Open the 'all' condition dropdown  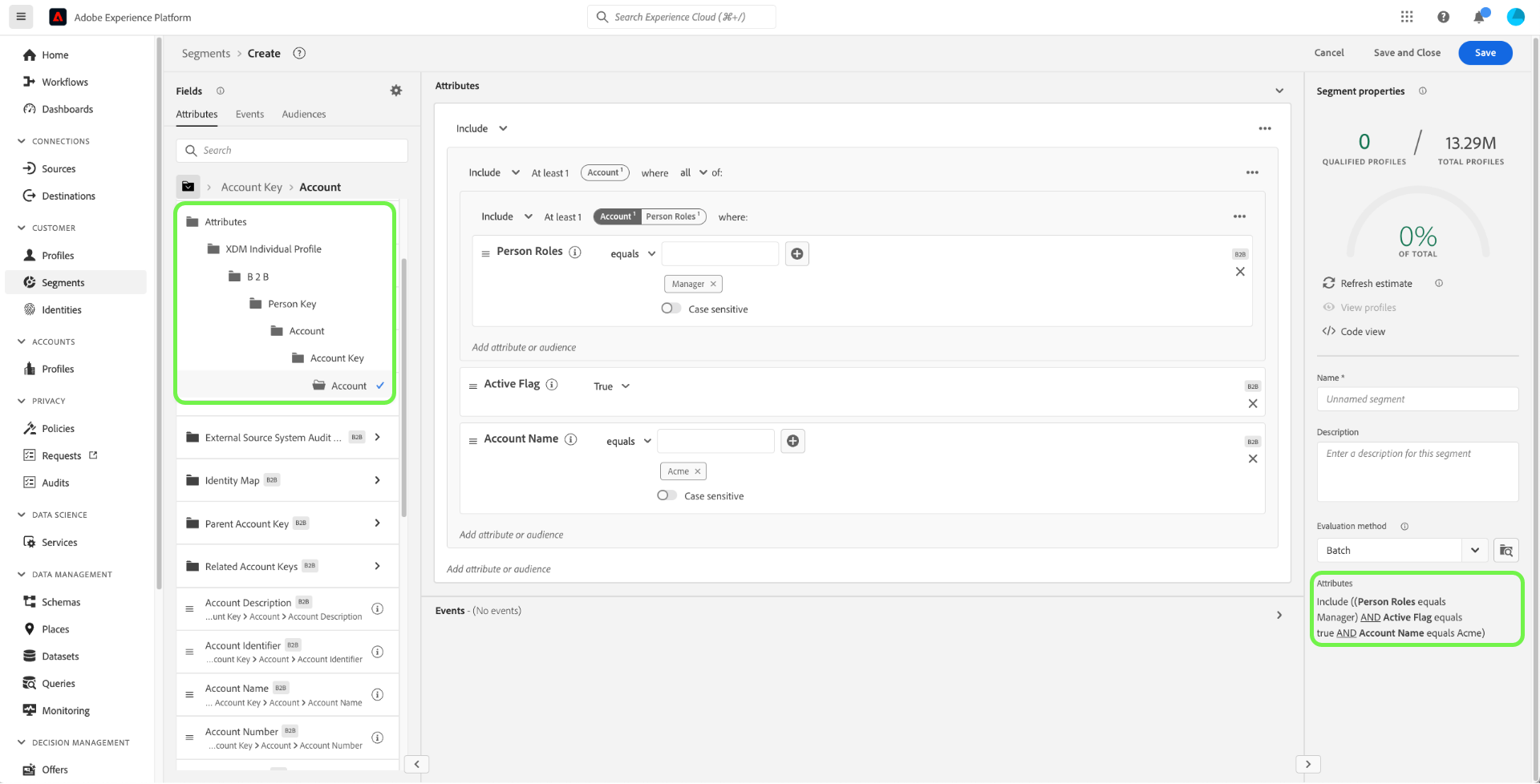click(x=694, y=172)
